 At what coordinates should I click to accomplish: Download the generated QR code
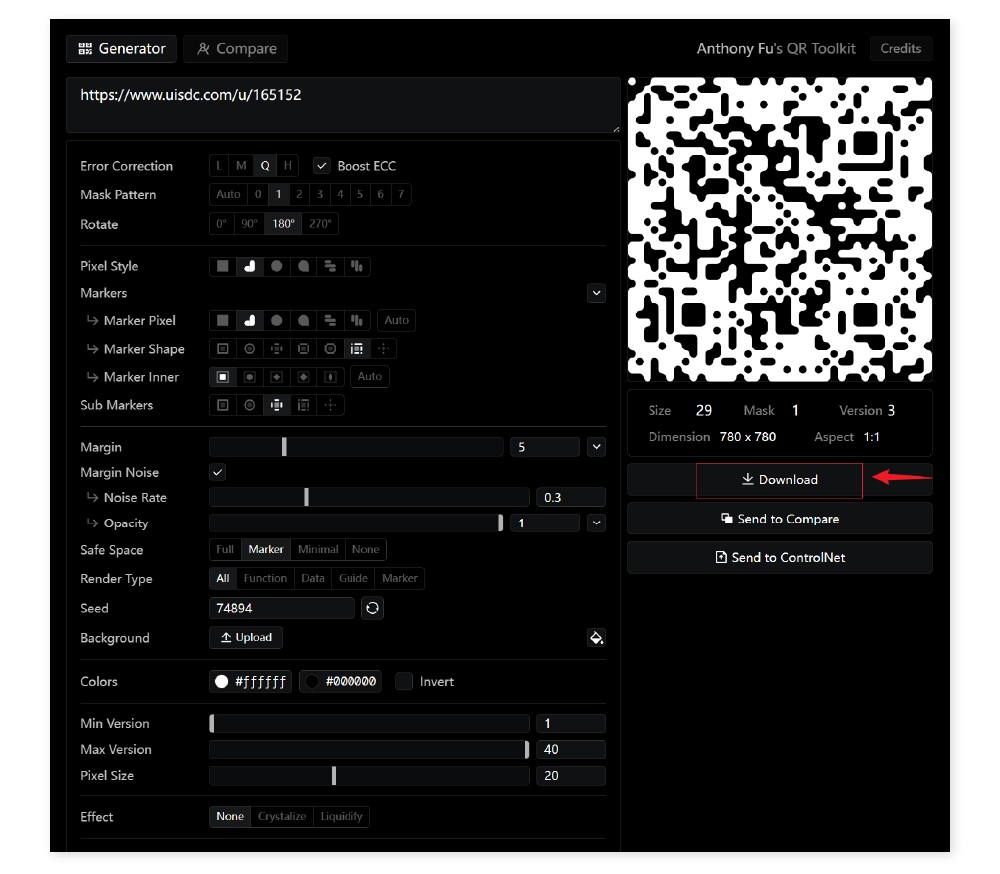(779, 480)
